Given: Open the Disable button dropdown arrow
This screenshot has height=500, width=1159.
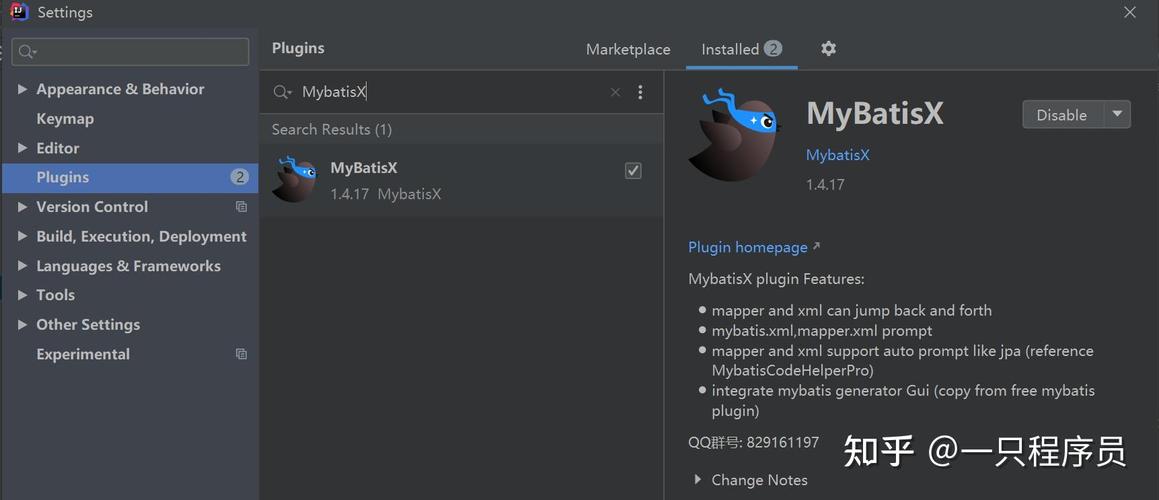Looking at the screenshot, I should [x=1117, y=115].
